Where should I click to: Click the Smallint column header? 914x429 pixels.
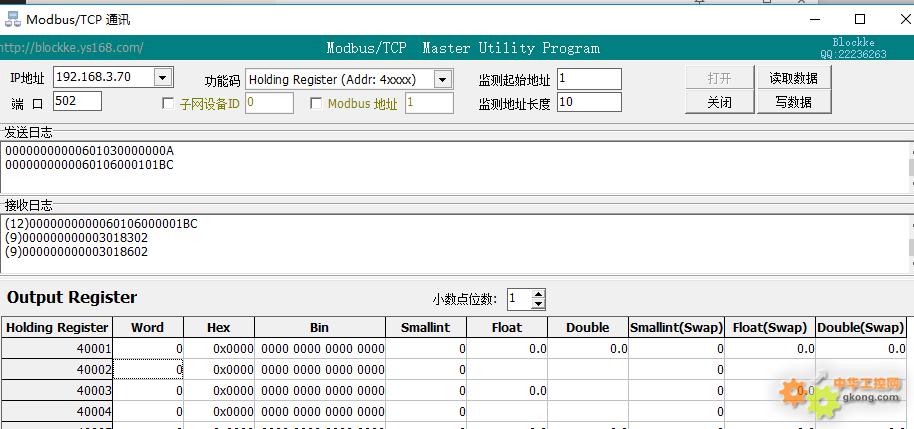point(426,328)
